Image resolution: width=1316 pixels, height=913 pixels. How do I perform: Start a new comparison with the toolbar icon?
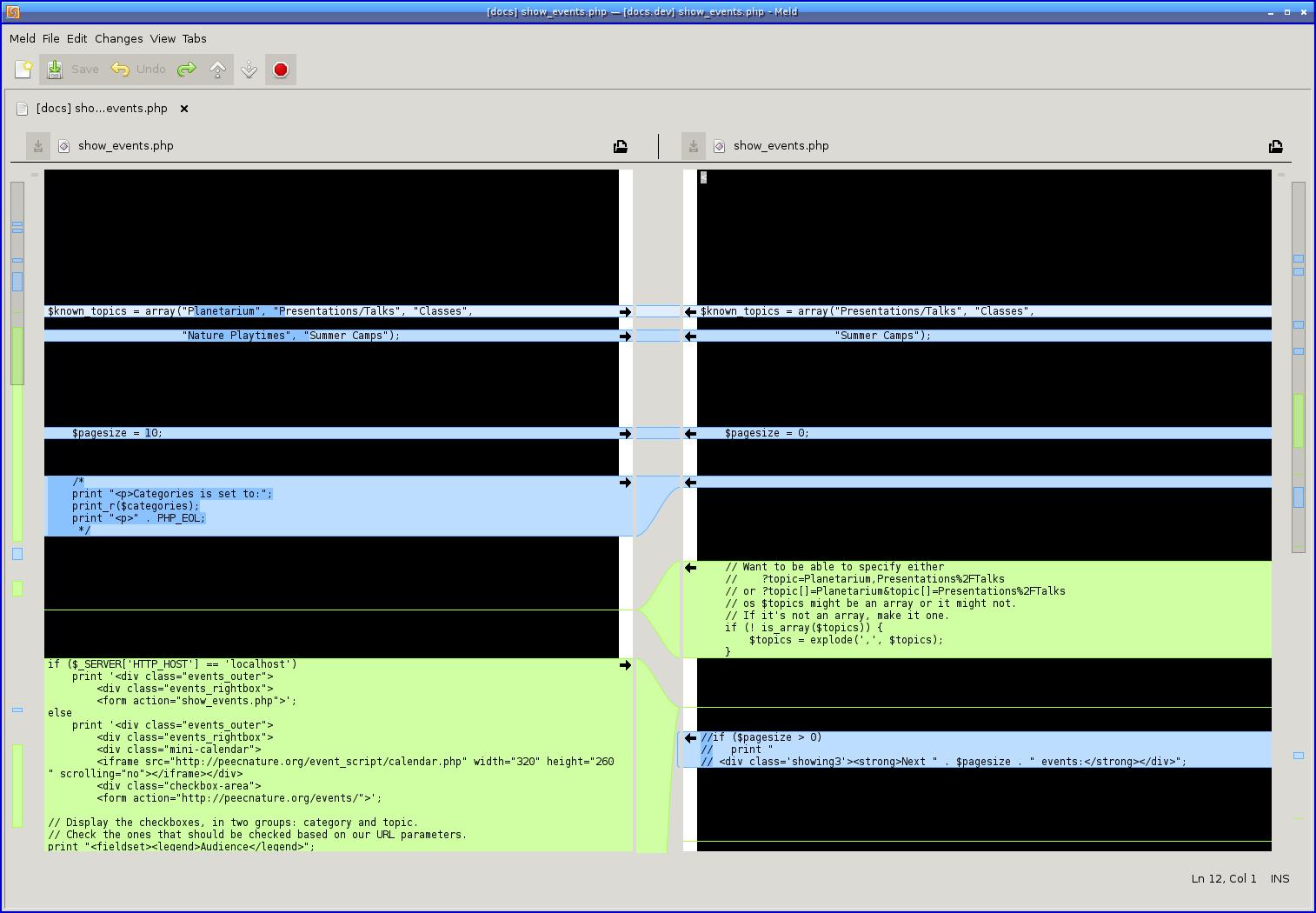click(23, 70)
